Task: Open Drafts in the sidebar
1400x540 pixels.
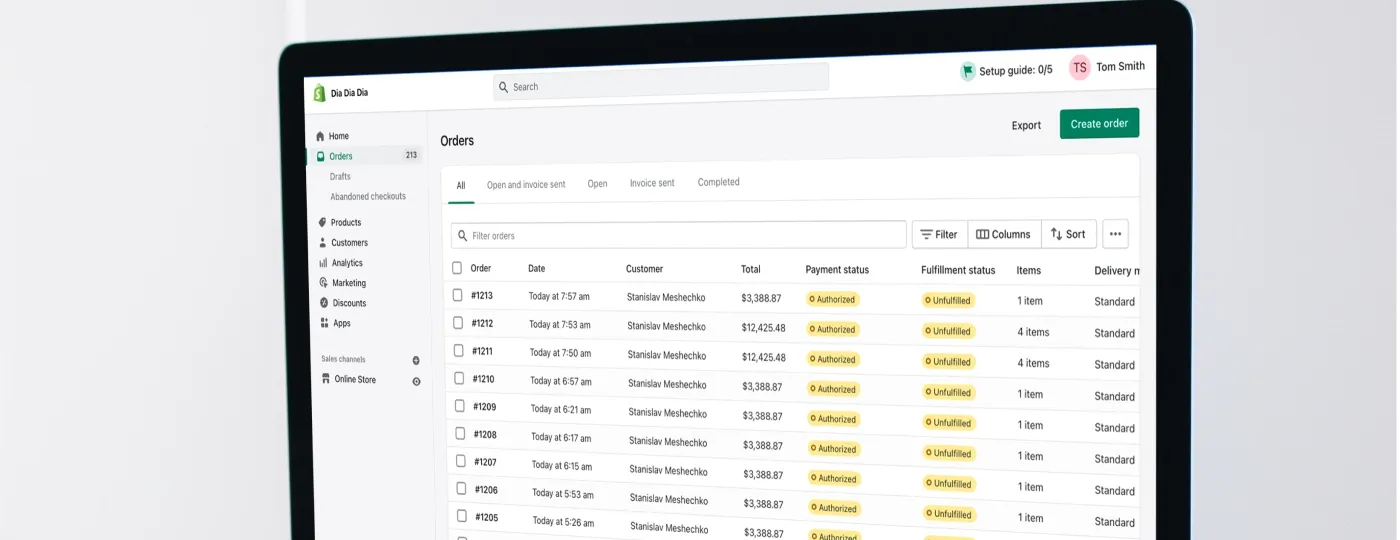Action: [x=340, y=177]
